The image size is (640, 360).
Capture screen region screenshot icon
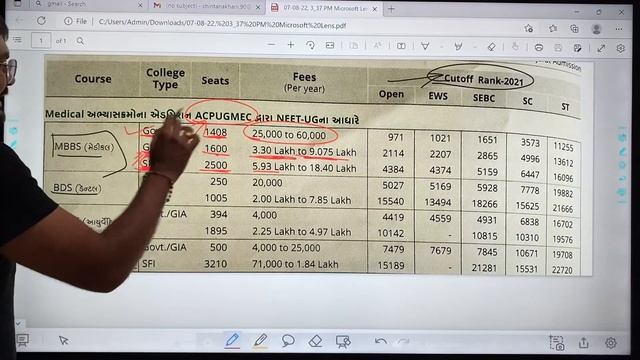click(x=556, y=342)
